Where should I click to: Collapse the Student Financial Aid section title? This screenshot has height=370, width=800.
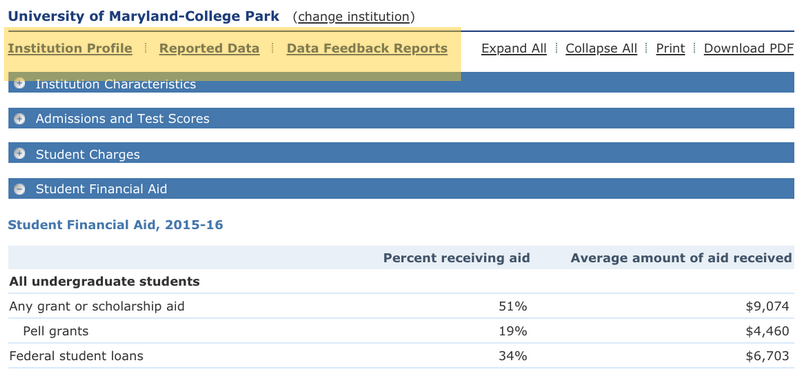[x=101, y=189]
